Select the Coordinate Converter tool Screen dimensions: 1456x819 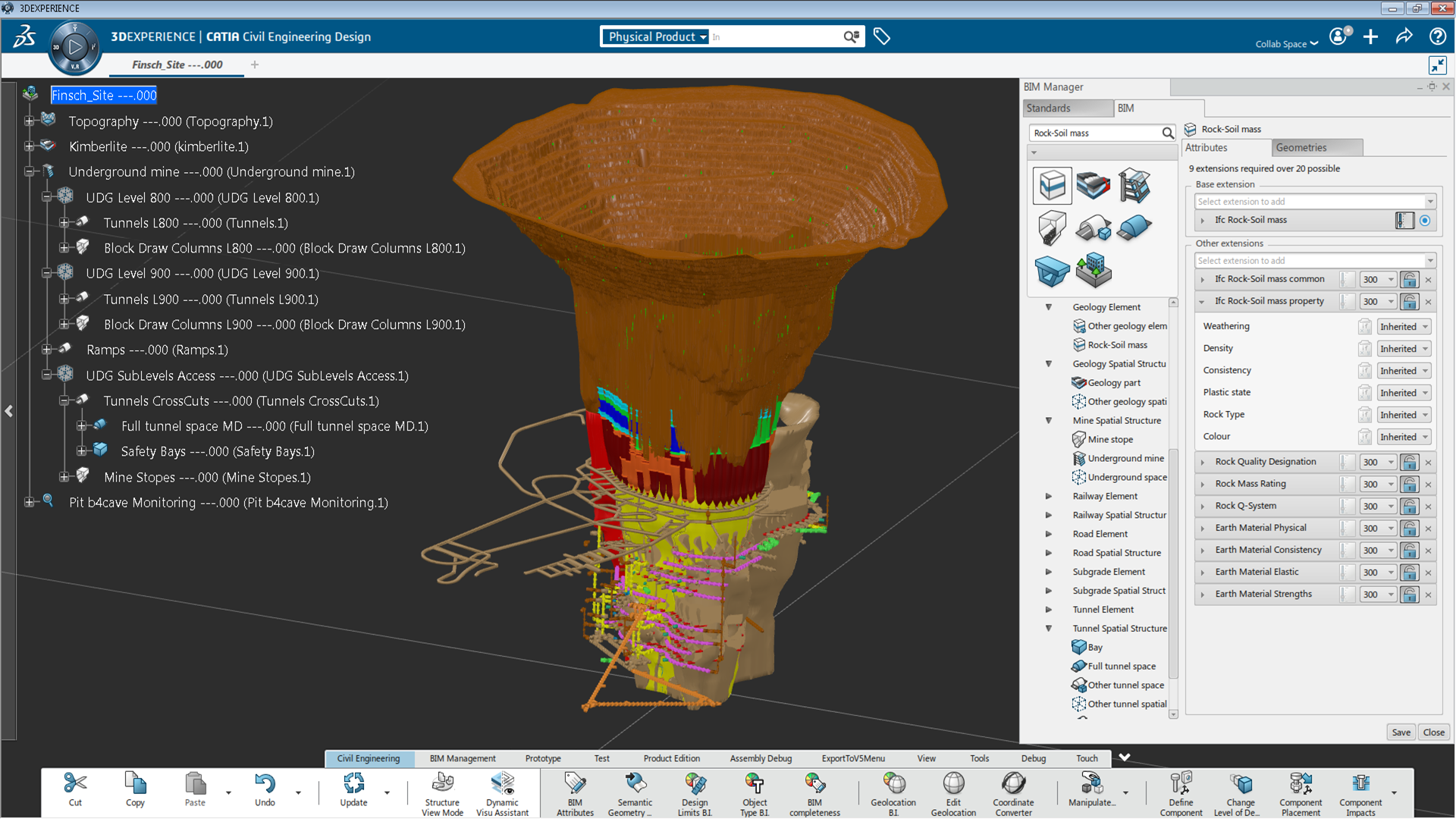click(x=1013, y=793)
